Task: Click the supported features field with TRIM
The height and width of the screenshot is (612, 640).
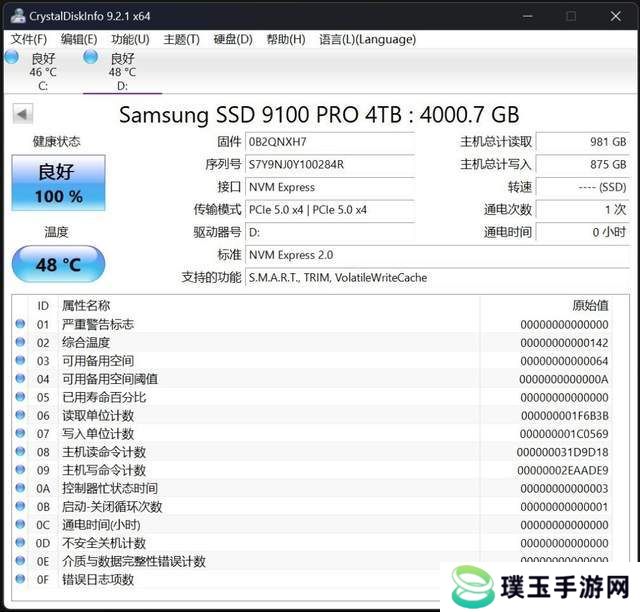Action: pyautogui.click(x=437, y=278)
